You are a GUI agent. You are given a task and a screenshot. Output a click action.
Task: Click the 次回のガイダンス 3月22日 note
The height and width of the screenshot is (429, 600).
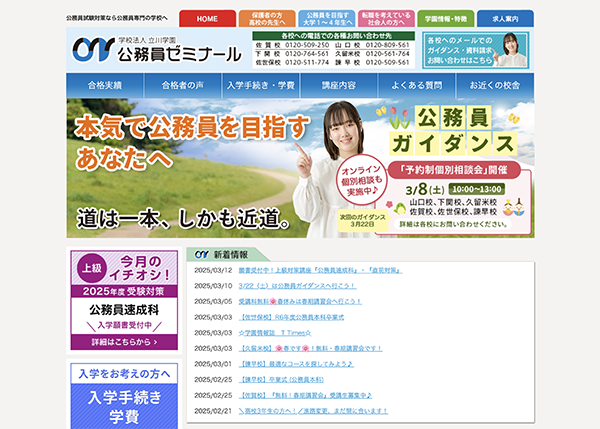pyautogui.click(x=362, y=220)
